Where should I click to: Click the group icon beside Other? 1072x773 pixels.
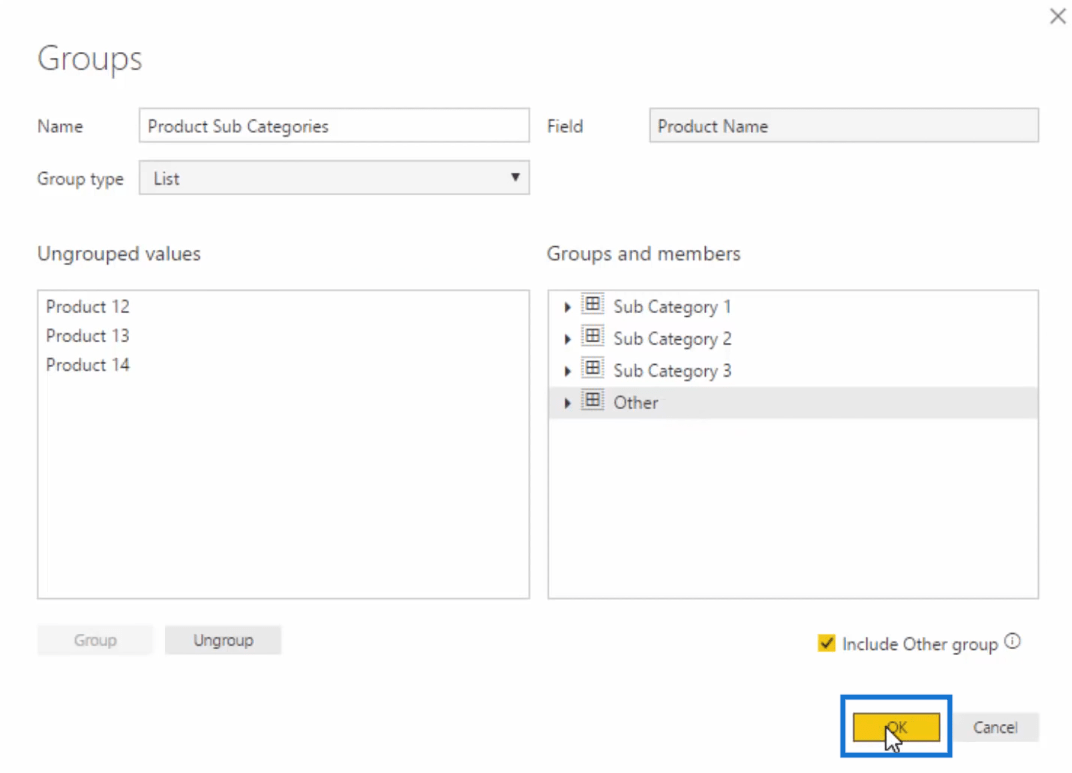593,401
